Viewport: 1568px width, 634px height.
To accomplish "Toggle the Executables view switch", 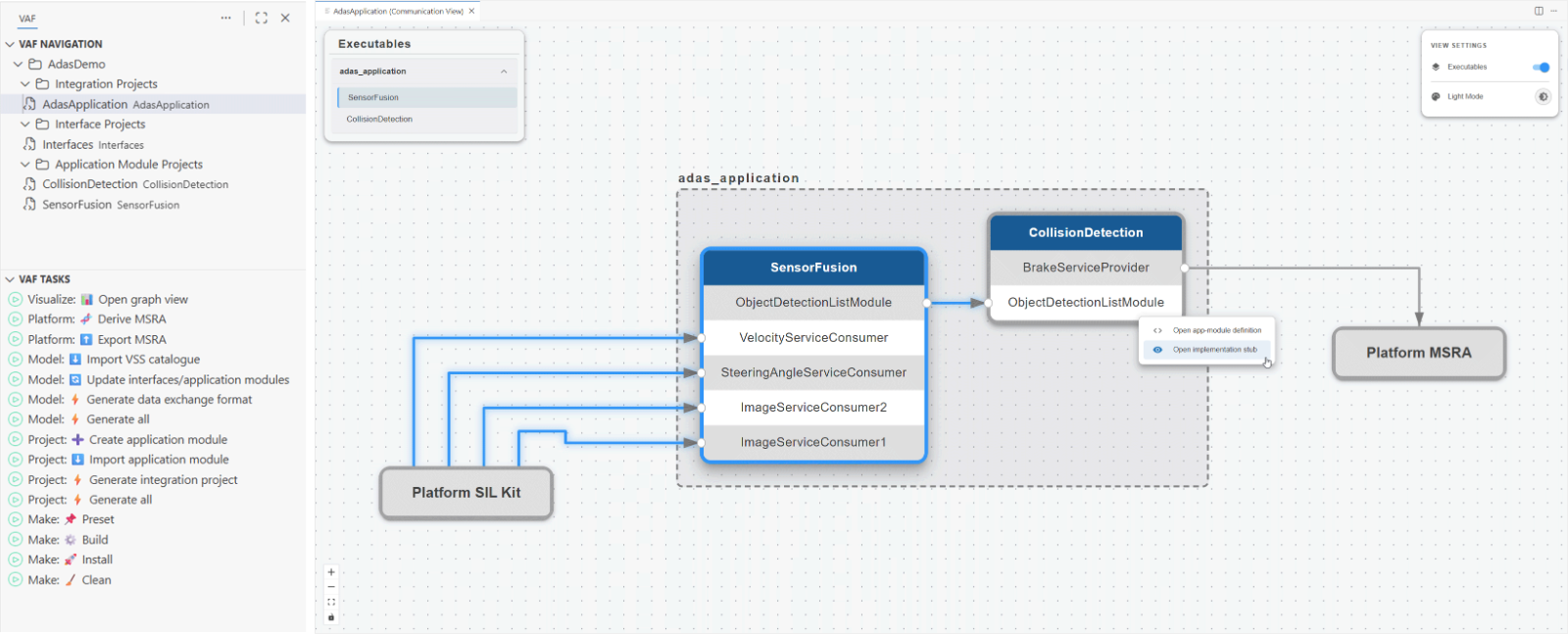I will click(1541, 68).
